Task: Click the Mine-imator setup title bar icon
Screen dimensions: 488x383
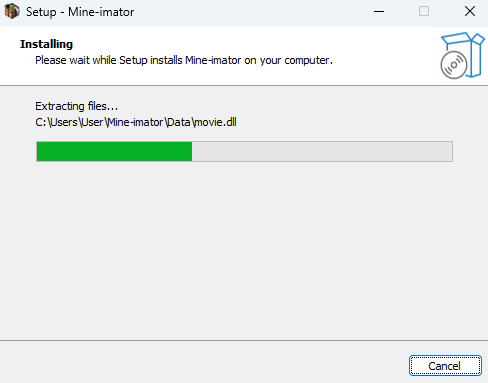Action: (x=12, y=11)
